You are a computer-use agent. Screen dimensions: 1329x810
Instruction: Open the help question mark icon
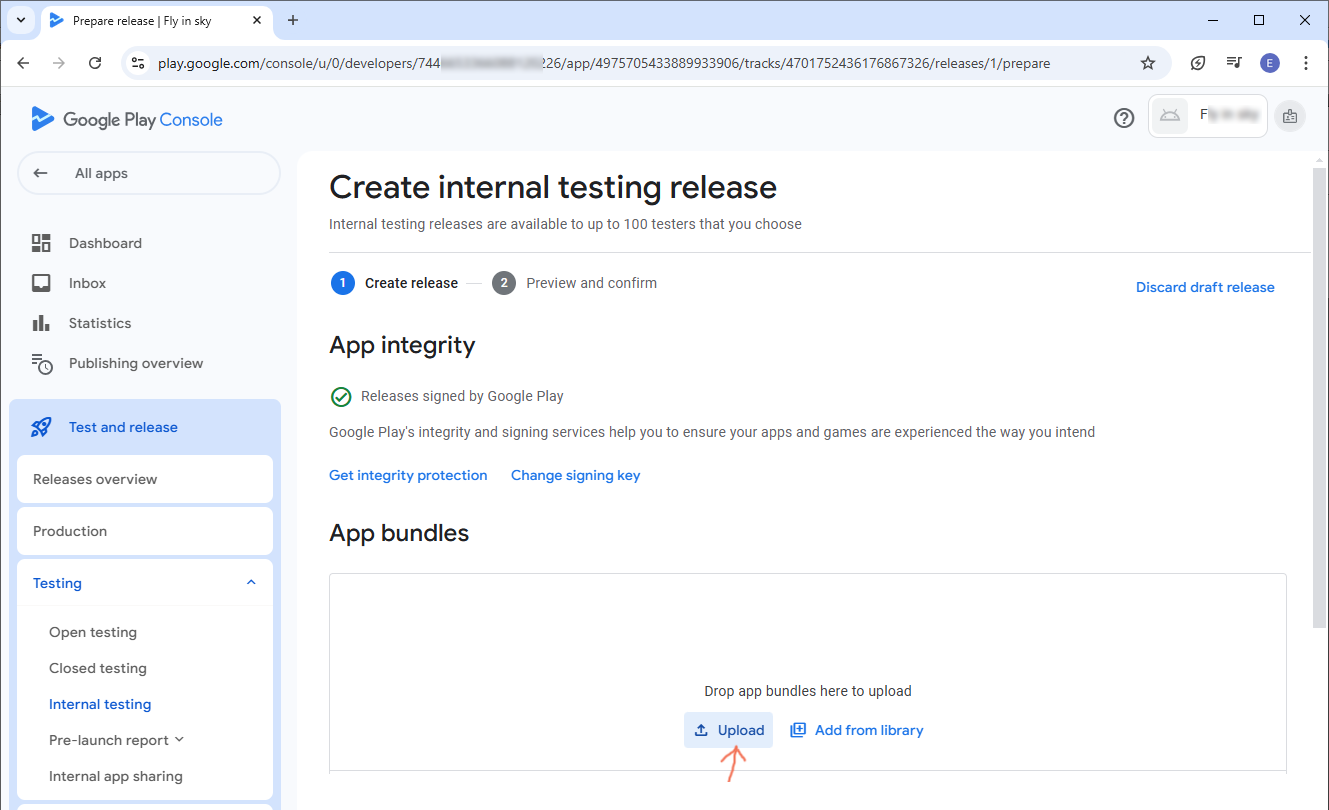tap(1124, 118)
